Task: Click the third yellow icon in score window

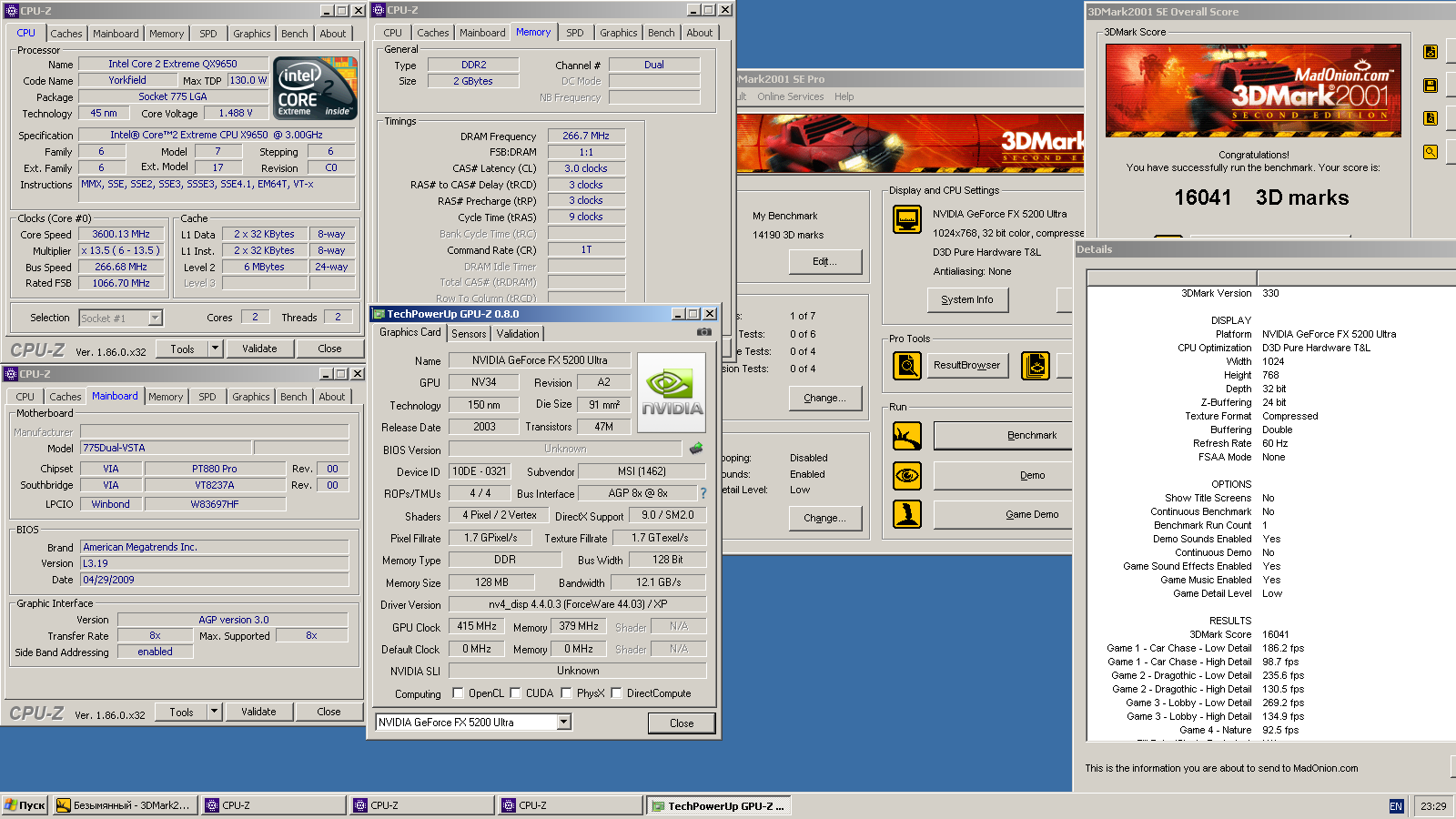Action: click(x=1431, y=118)
